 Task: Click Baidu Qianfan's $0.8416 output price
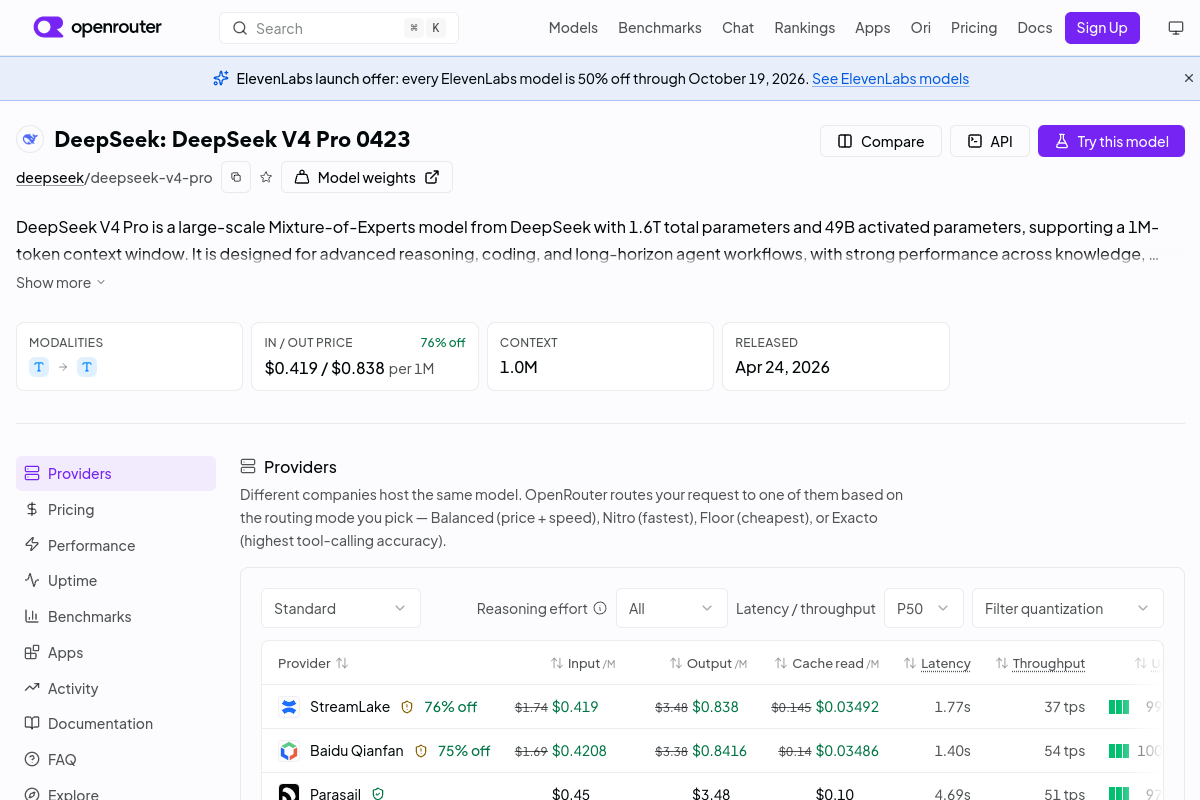719,750
